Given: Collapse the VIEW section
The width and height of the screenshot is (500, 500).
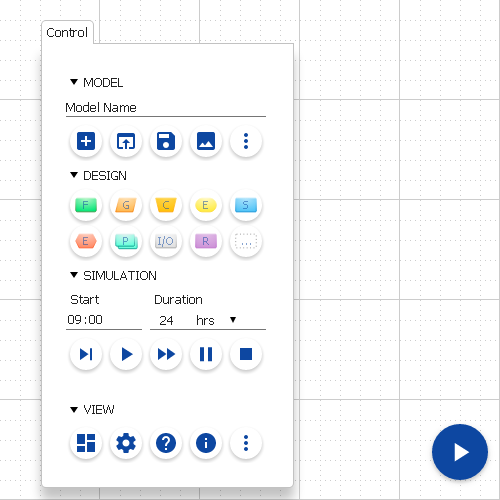Looking at the screenshot, I should (74, 409).
